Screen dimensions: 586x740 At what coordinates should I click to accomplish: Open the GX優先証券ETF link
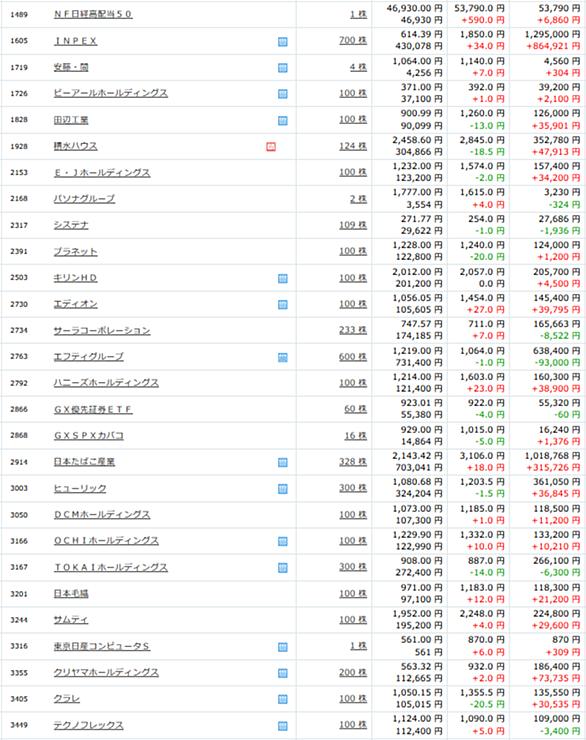[x=93, y=409]
